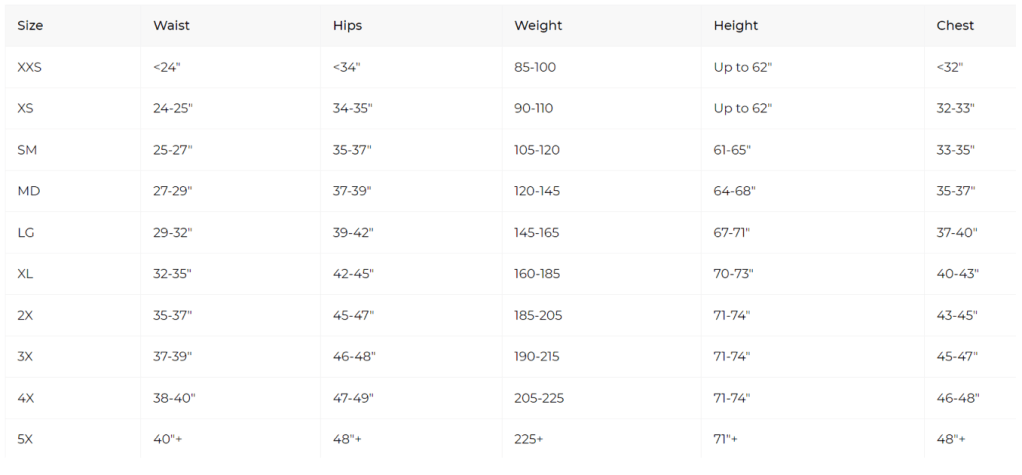Click the Waist column header
Image resolution: width=1022 pixels, height=475 pixels.
(x=171, y=26)
